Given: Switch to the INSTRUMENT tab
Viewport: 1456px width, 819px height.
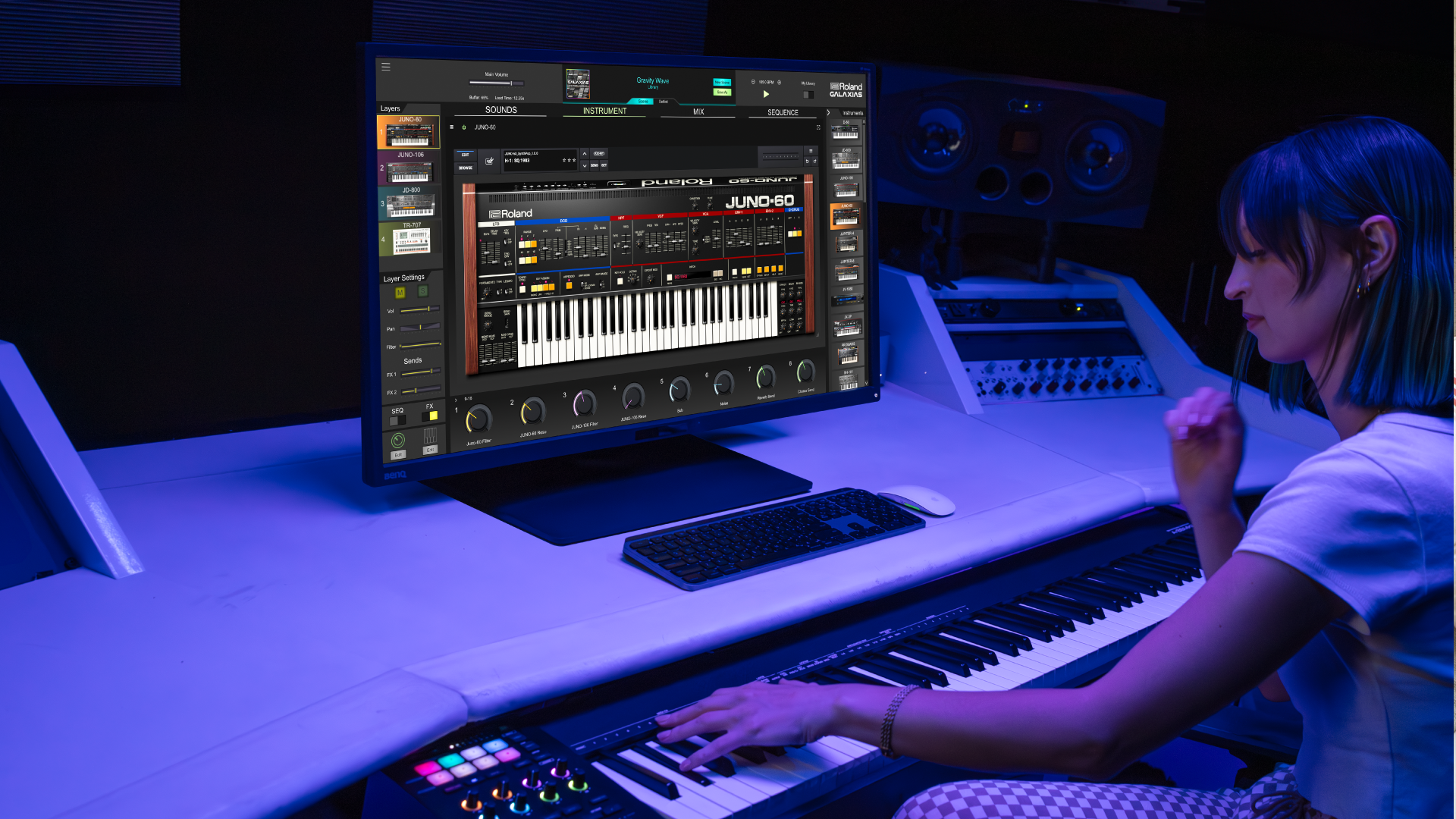Looking at the screenshot, I should tap(605, 111).
